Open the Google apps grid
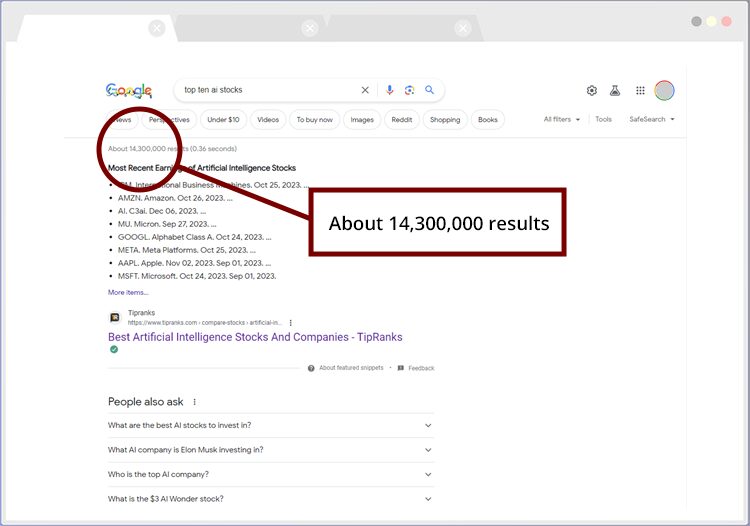This screenshot has height=526, width=750. pyautogui.click(x=640, y=91)
